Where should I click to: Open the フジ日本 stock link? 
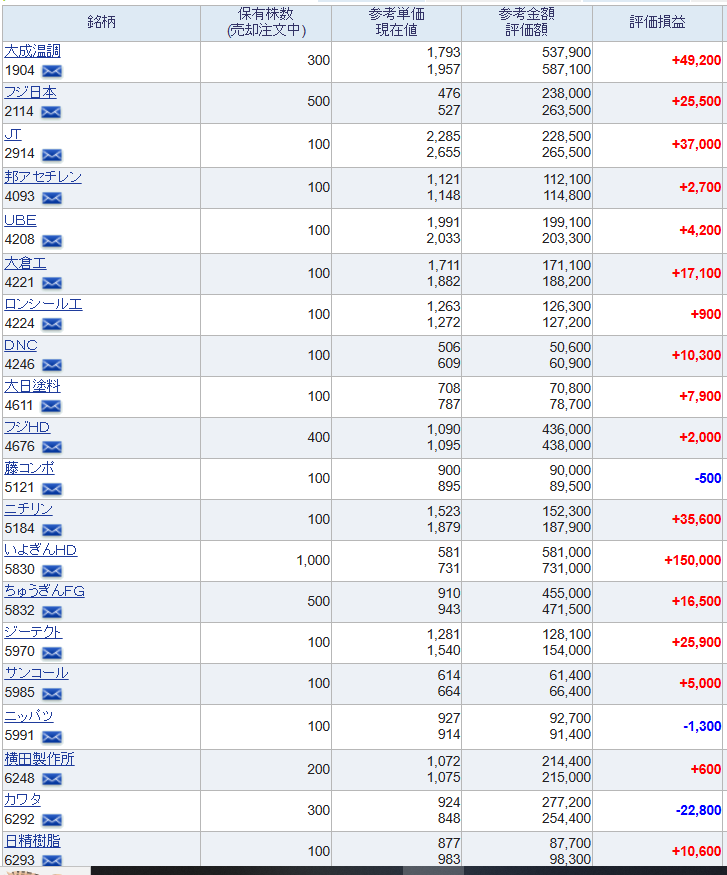tap(30, 92)
